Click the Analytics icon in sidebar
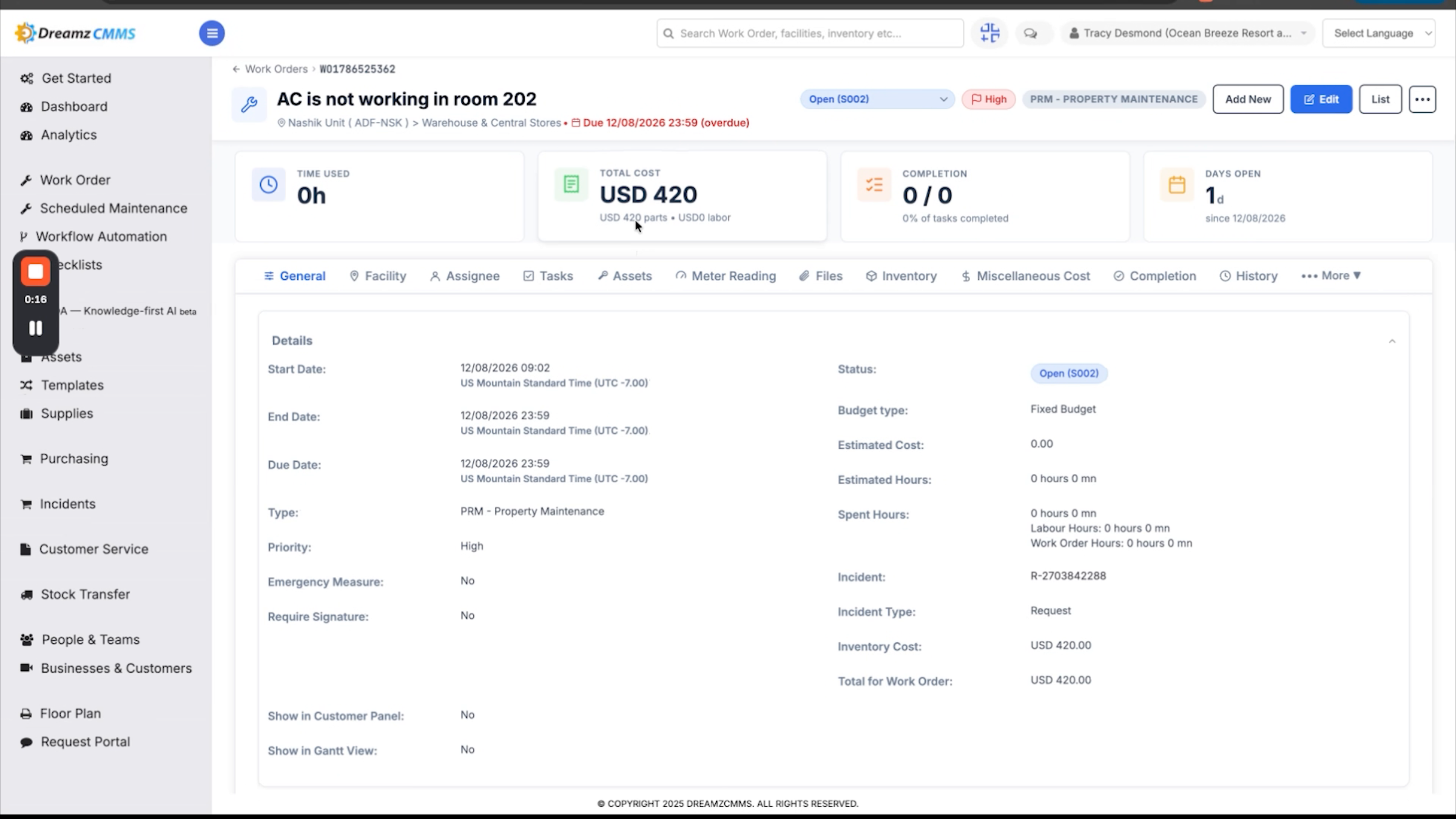Image resolution: width=1456 pixels, height=819 pixels. [x=26, y=135]
